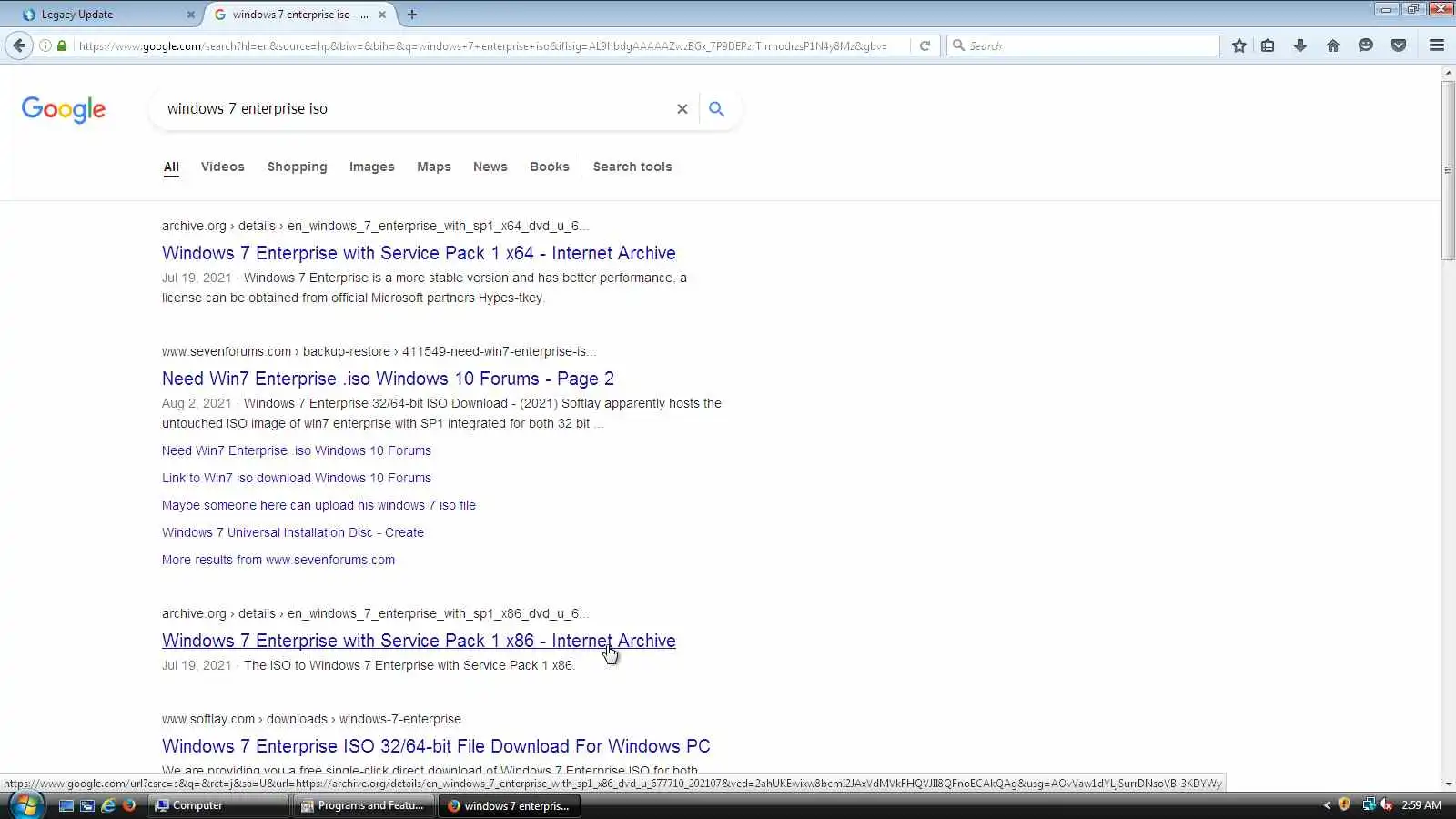This screenshot has width=1456, height=819.
Task: Open the Windows 7 Enterprise SP1 x86 Internet Archive result
Action: (419, 641)
